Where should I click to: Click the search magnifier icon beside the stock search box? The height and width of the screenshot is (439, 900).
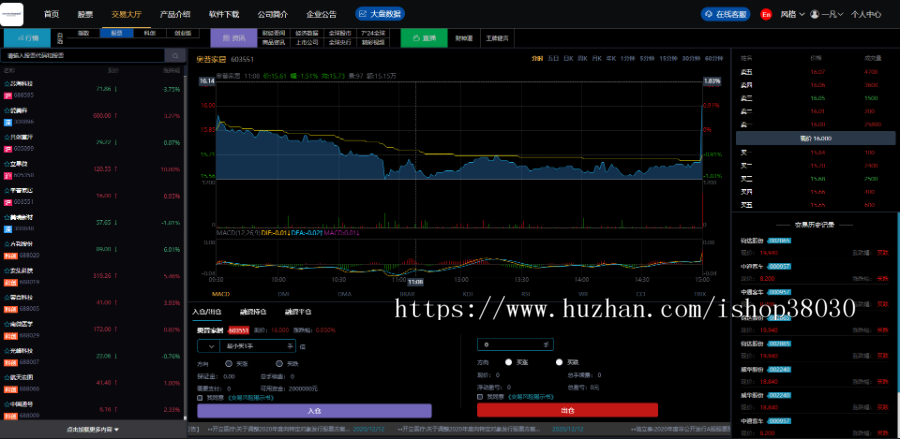174,56
